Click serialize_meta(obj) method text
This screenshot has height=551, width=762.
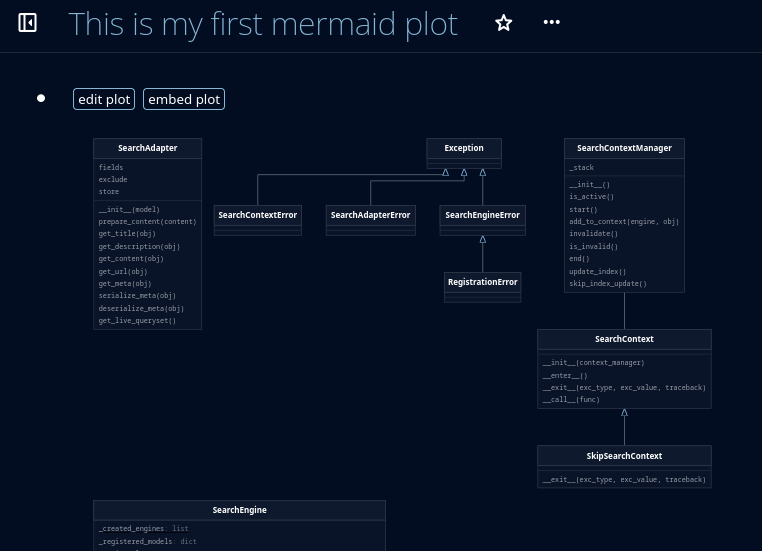[137, 295]
